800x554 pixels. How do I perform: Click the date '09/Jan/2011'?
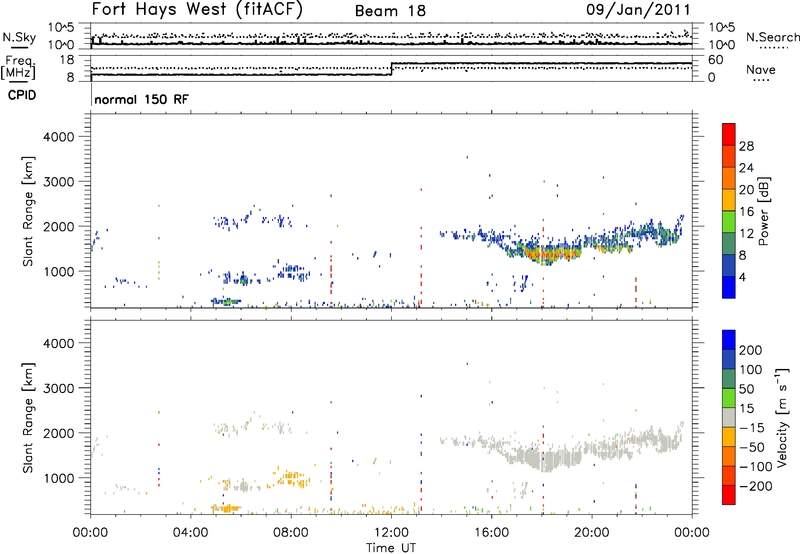tap(638, 9)
